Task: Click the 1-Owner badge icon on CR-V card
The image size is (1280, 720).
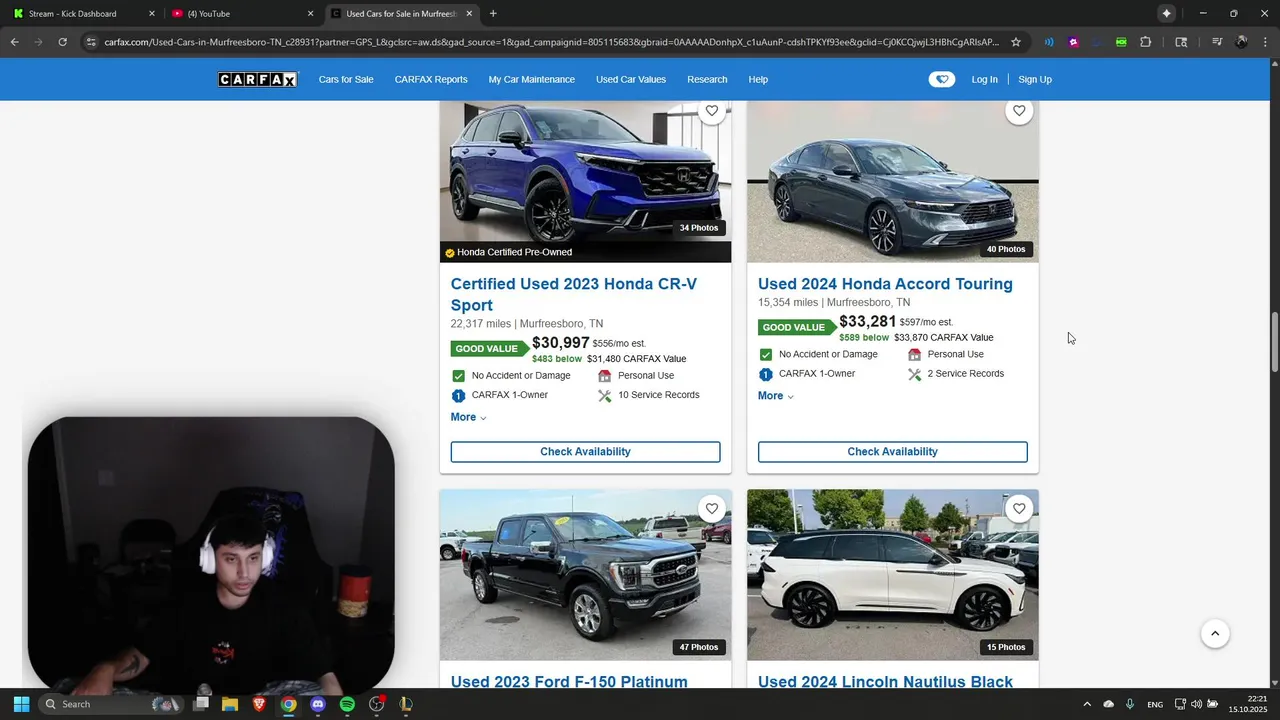Action: coord(458,396)
